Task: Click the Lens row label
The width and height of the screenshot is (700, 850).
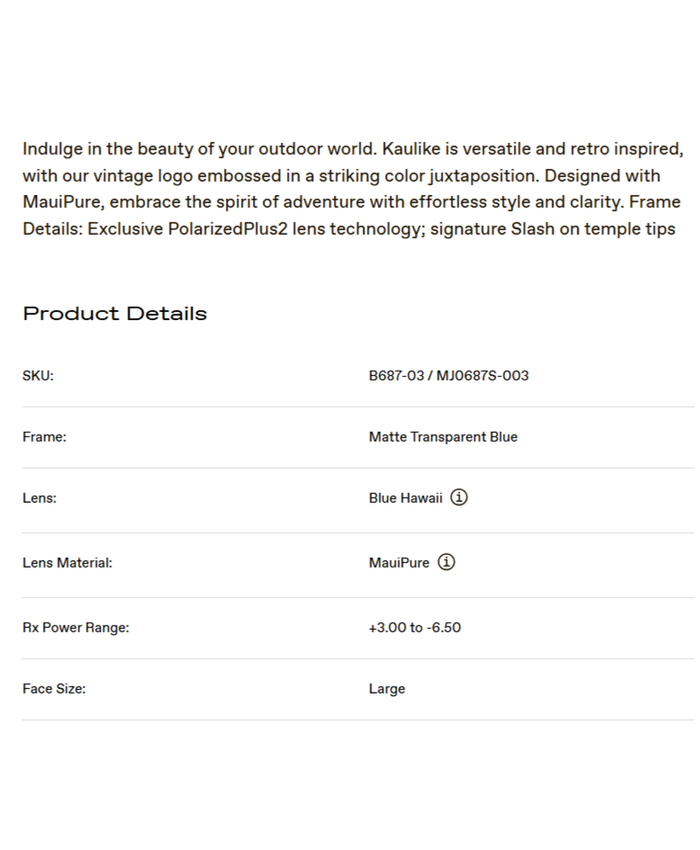Action: [39, 498]
